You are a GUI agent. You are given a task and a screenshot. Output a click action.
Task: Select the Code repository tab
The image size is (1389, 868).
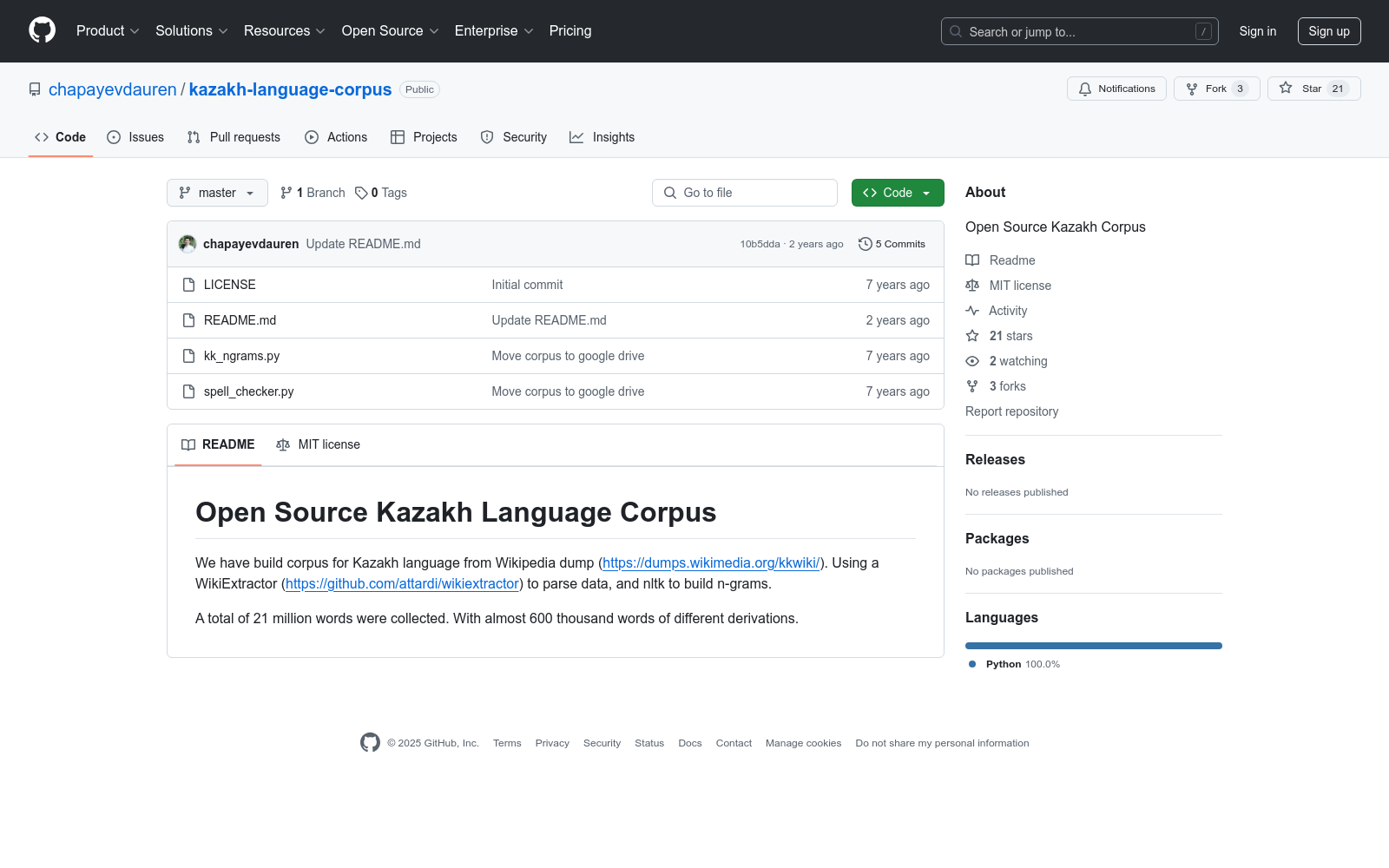coord(61,137)
